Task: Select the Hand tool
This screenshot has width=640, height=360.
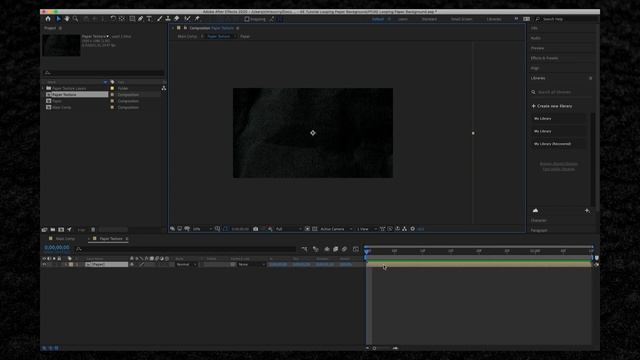Action: [67, 19]
